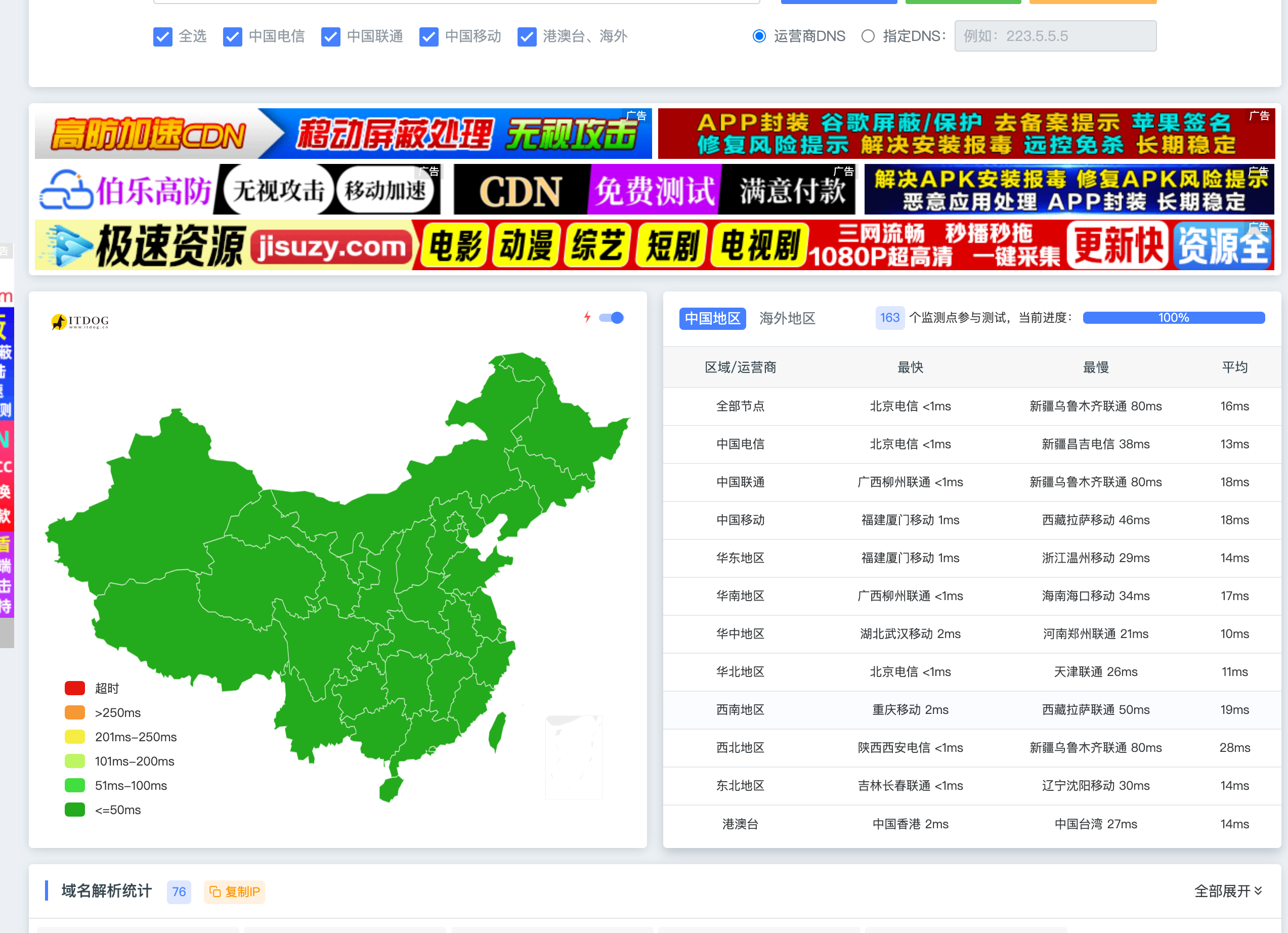Click 中国台湾 27ms cell
Screen dimensions: 1288x933
pos(1095,825)
